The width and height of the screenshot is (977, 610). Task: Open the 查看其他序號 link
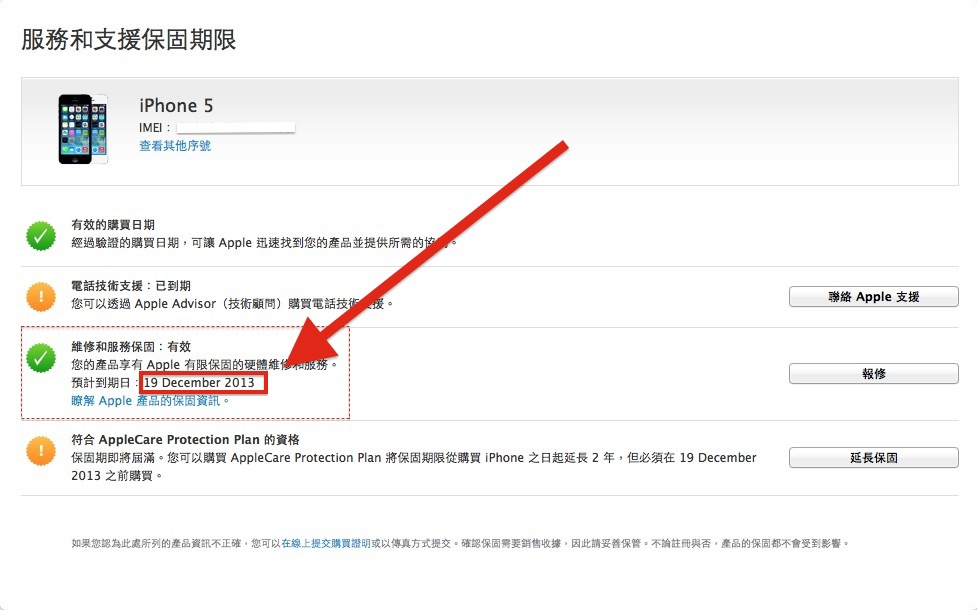coord(175,146)
